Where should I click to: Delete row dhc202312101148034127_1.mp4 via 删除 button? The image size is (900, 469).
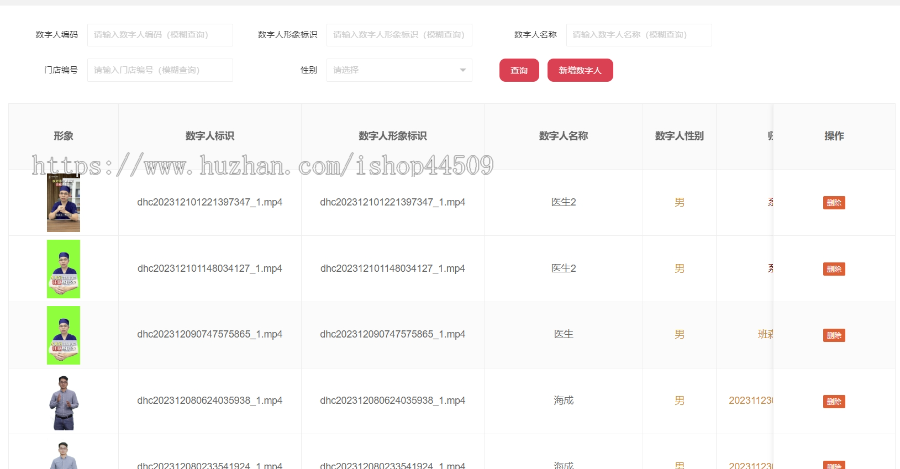tap(833, 269)
